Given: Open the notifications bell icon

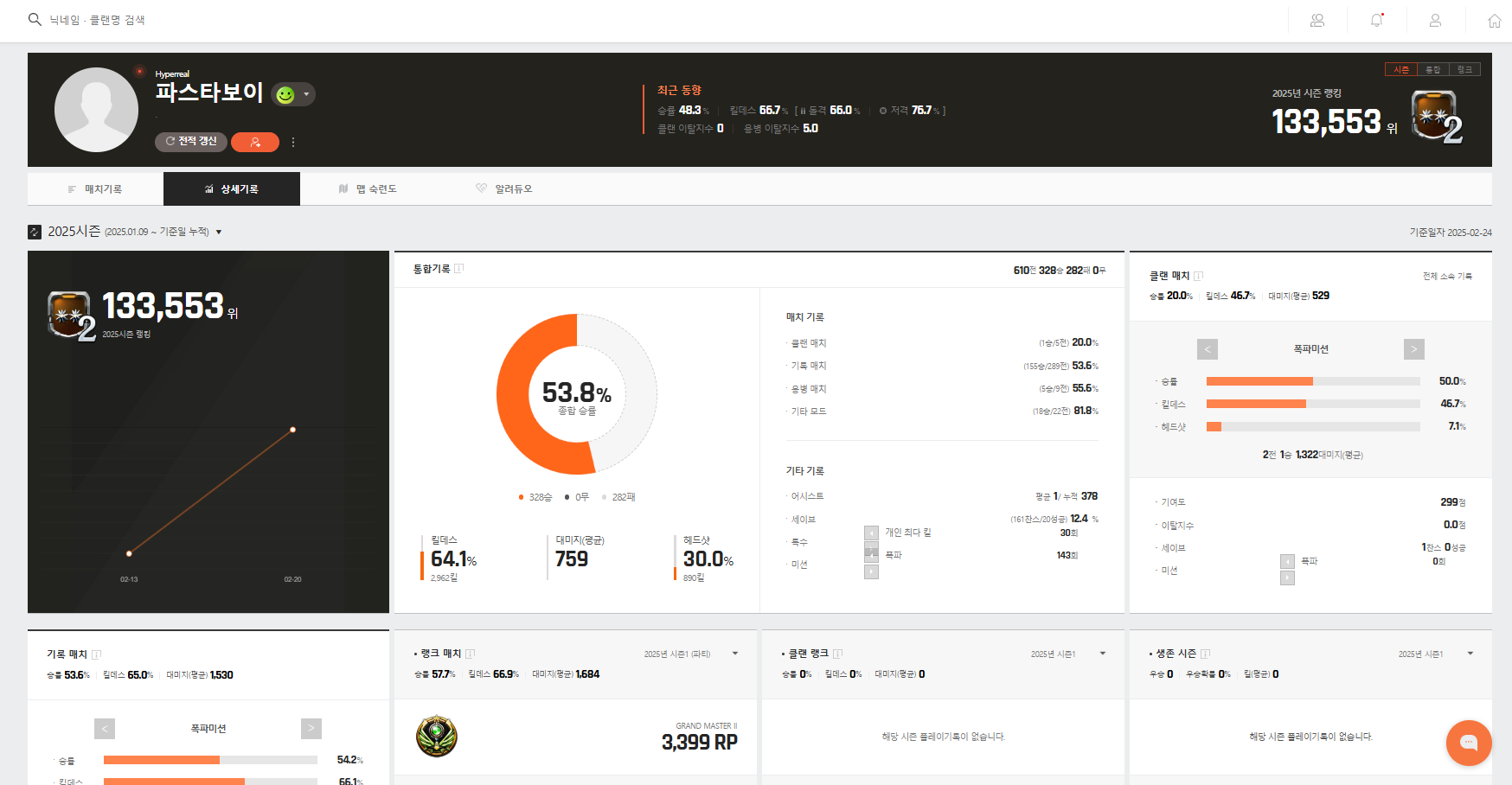Looking at the screenshot, I should point(1376,20).
